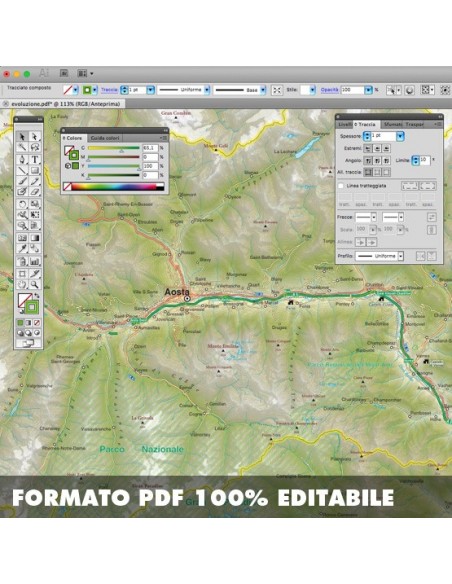Select the Pen tool

(x=22, y=159)
